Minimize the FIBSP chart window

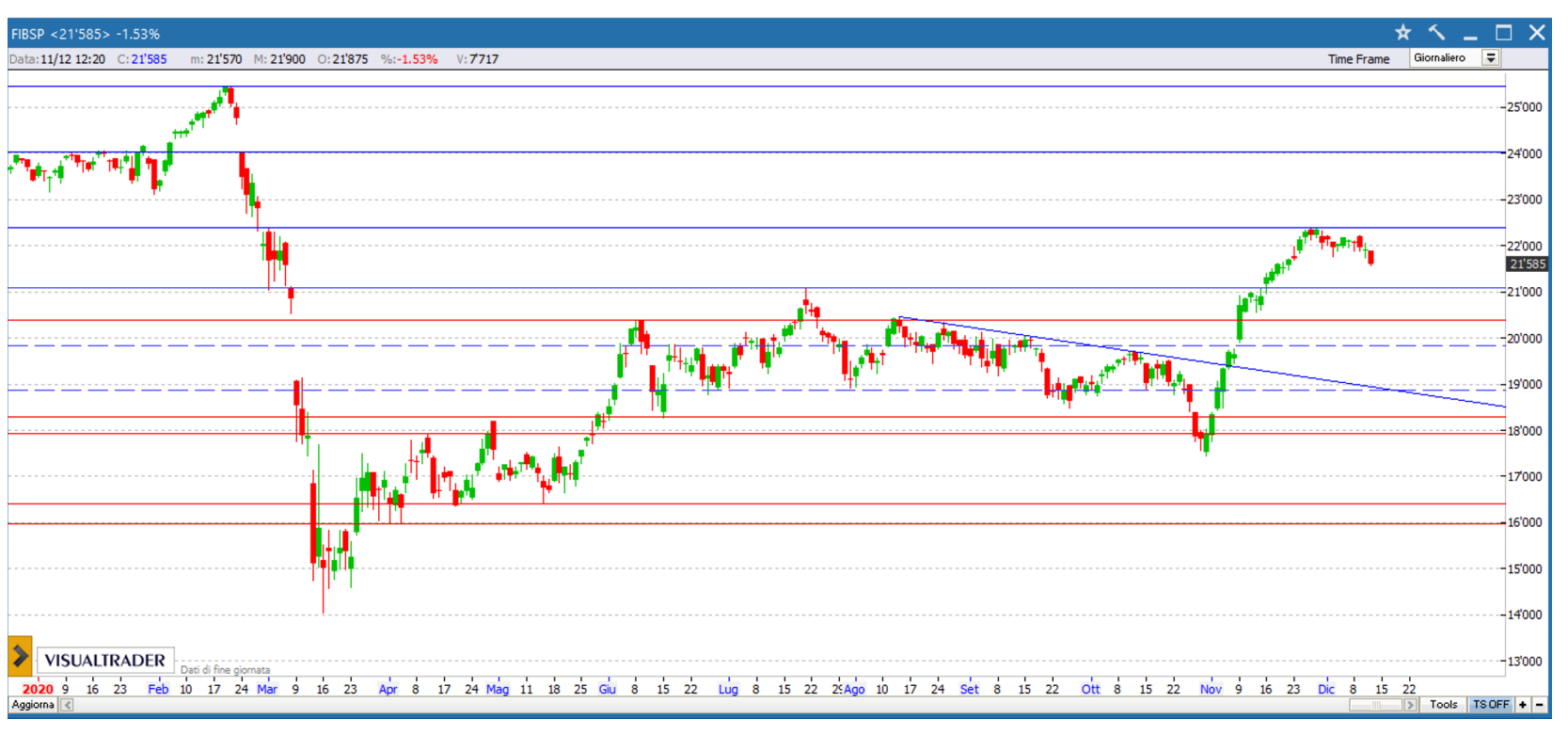1470,38
